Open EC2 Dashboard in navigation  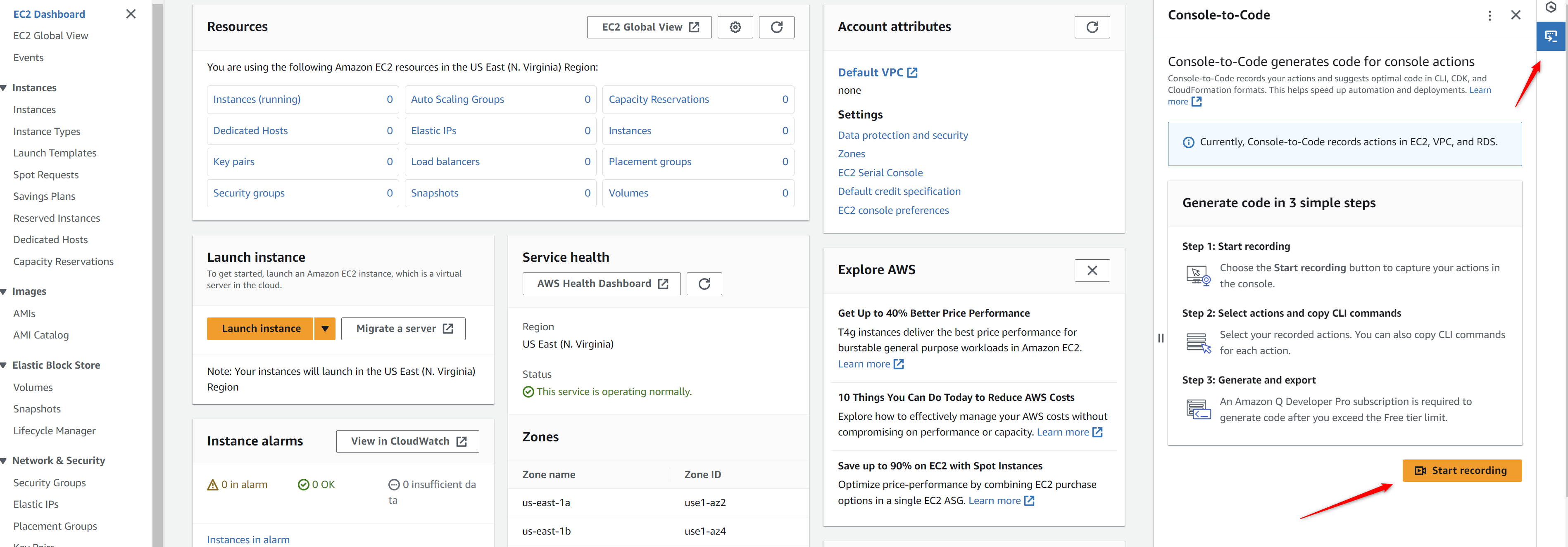click(49, 14)
